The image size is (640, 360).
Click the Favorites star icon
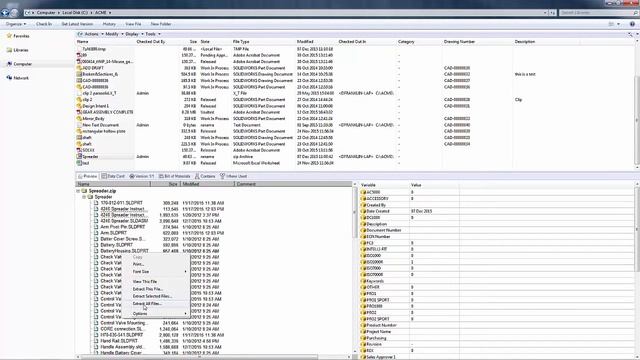9,36
